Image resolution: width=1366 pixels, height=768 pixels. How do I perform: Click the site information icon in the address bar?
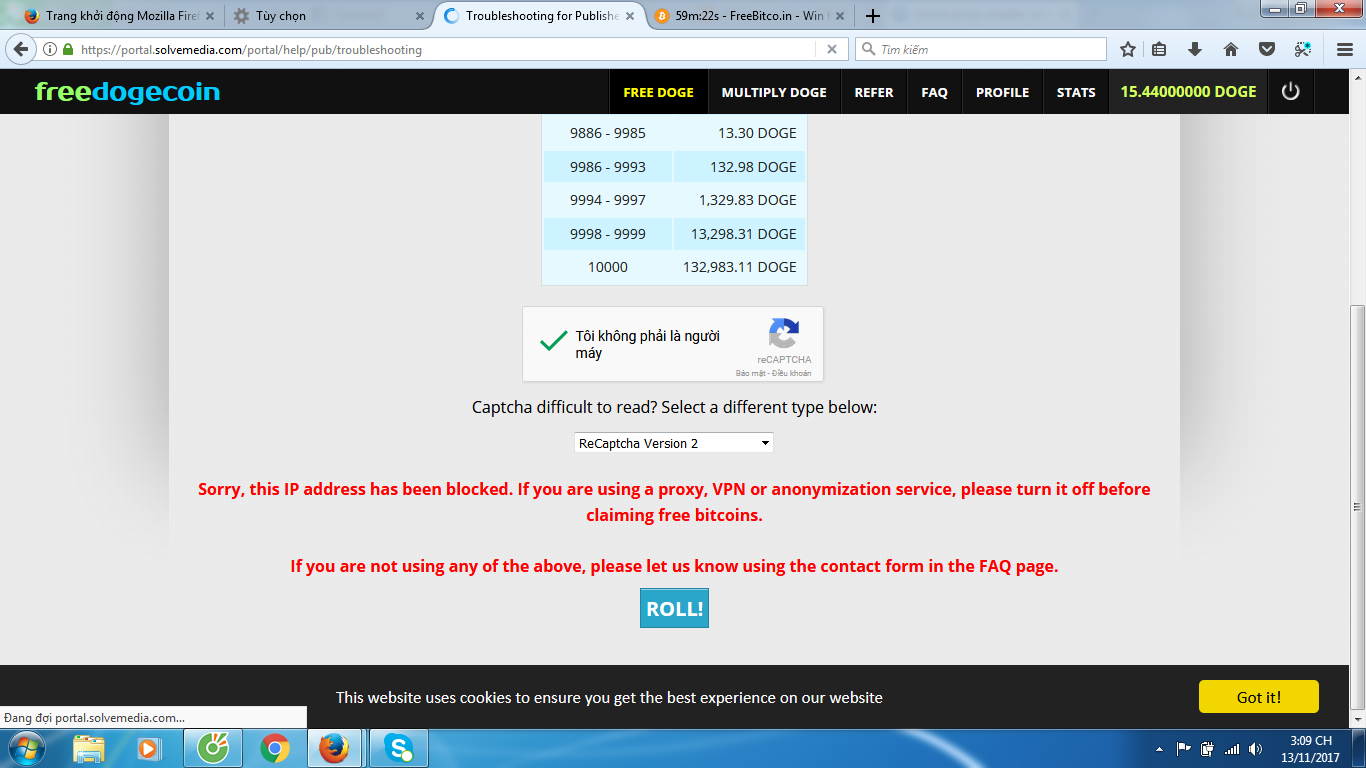[x=50, y=49]
